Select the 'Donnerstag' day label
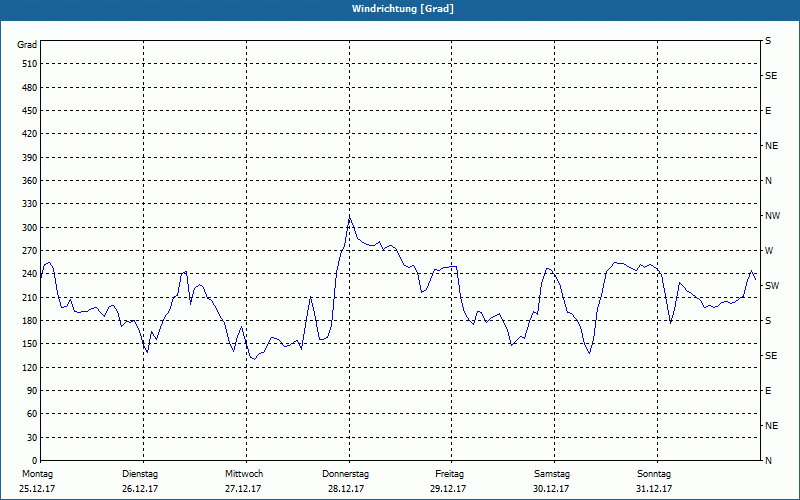Screen dimensions: 800x500 345,474
